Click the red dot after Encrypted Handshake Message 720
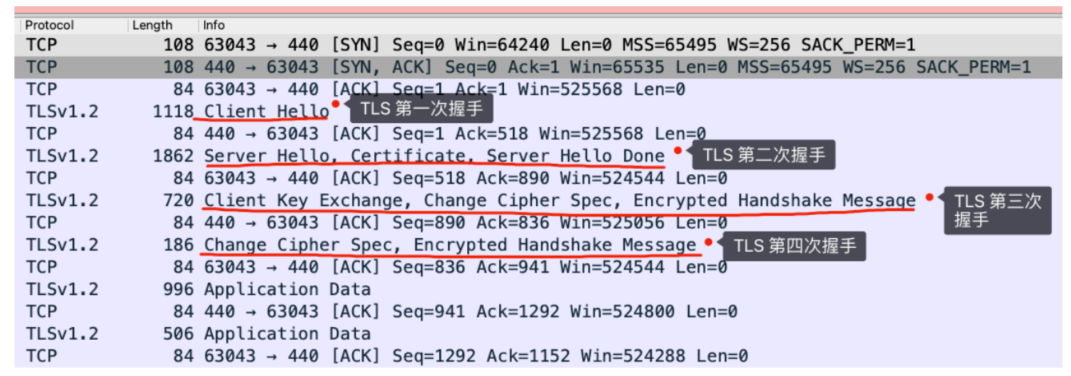The width and height of the screenshot is (1071, 376). (929, 197)
